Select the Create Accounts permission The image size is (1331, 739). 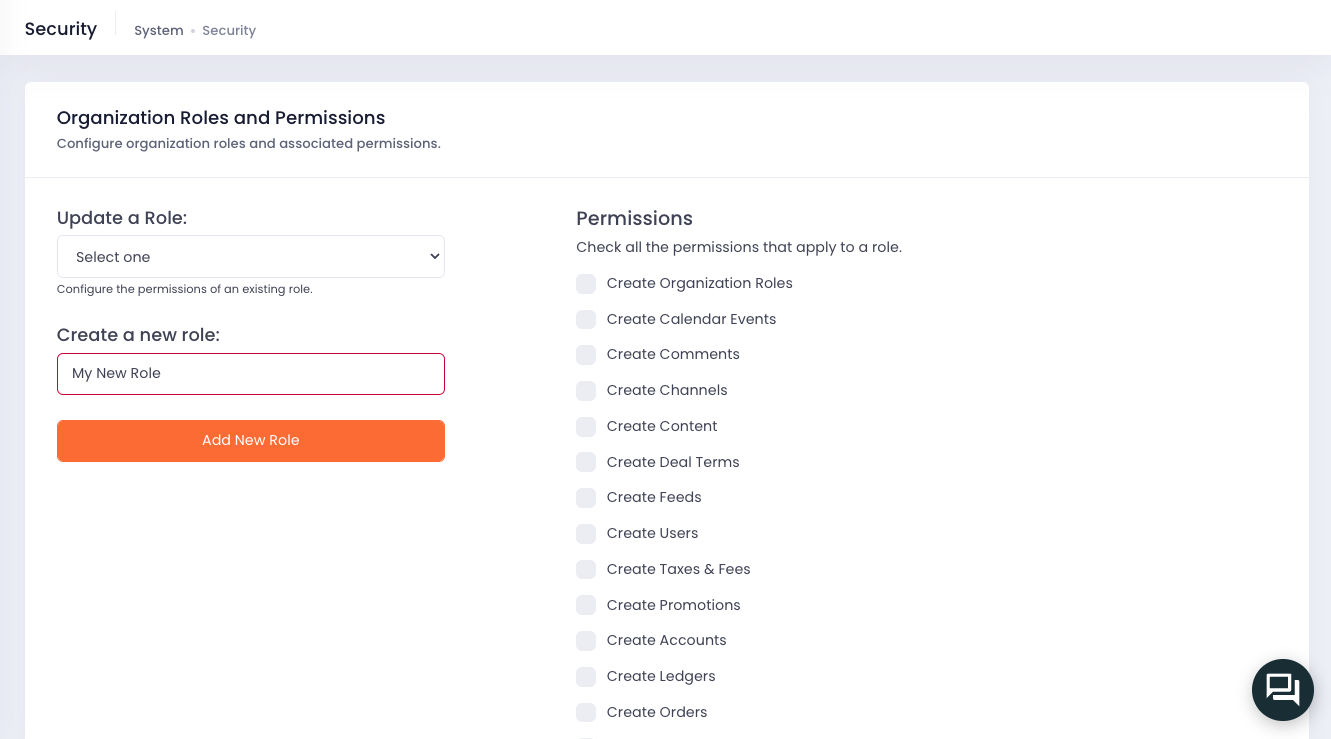(x=586, y=641)
